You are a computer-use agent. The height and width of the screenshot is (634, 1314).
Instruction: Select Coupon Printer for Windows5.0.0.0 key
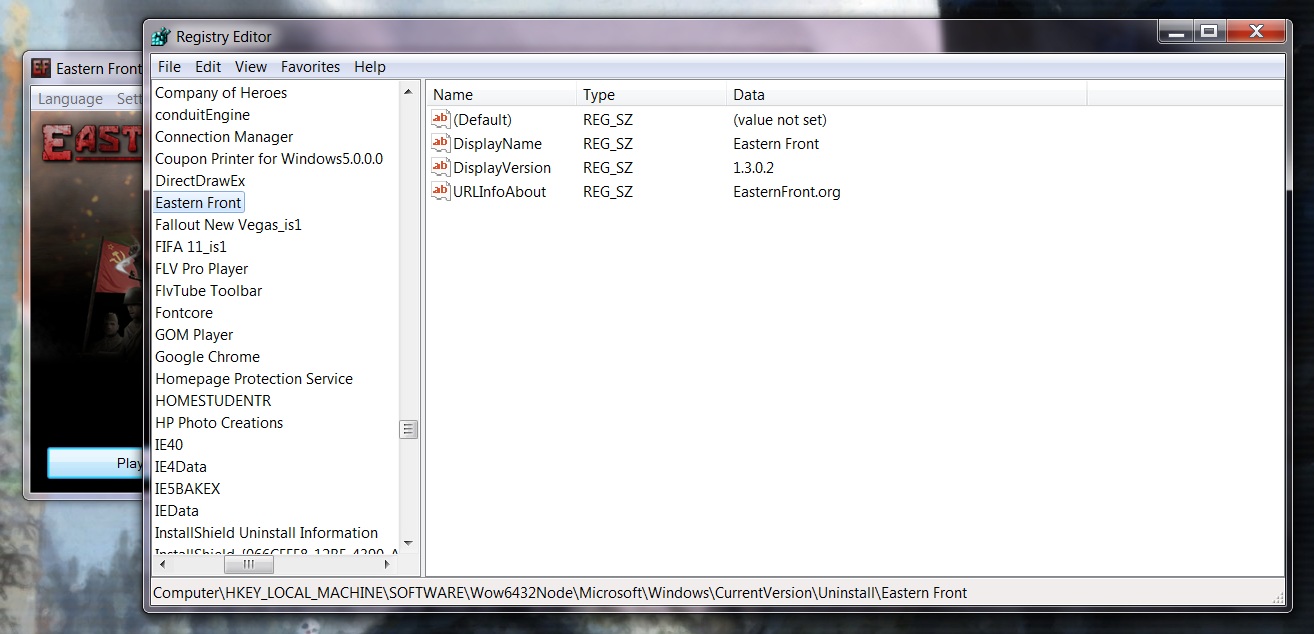coord(269,159)
